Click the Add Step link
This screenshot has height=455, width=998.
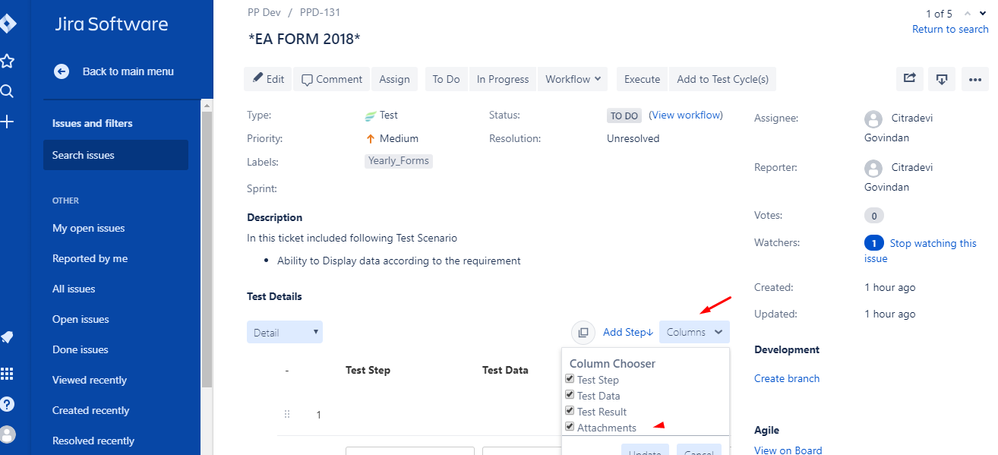(x=628, y=332)
